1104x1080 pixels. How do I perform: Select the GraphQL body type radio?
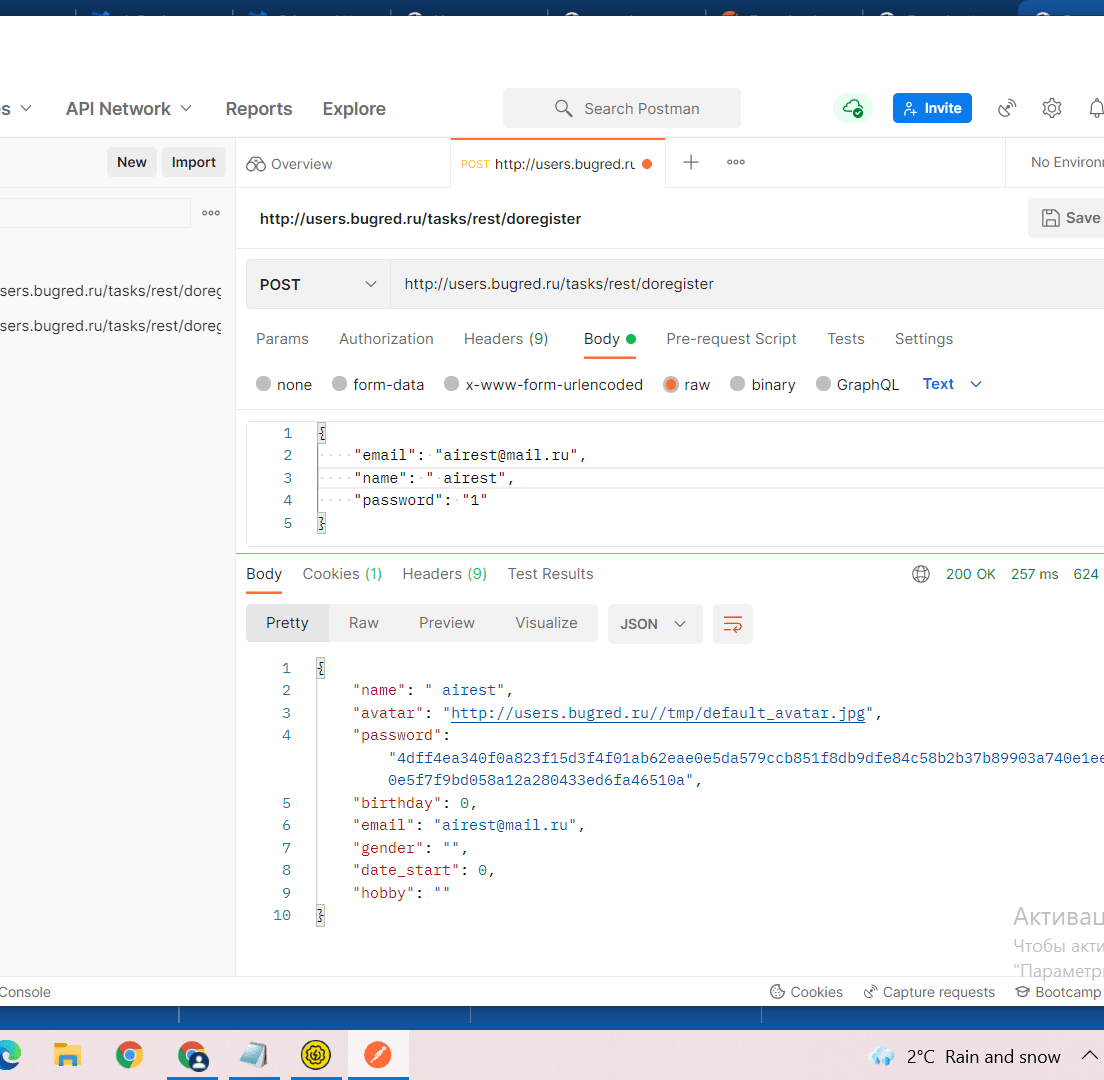click(x=823, y=384)
